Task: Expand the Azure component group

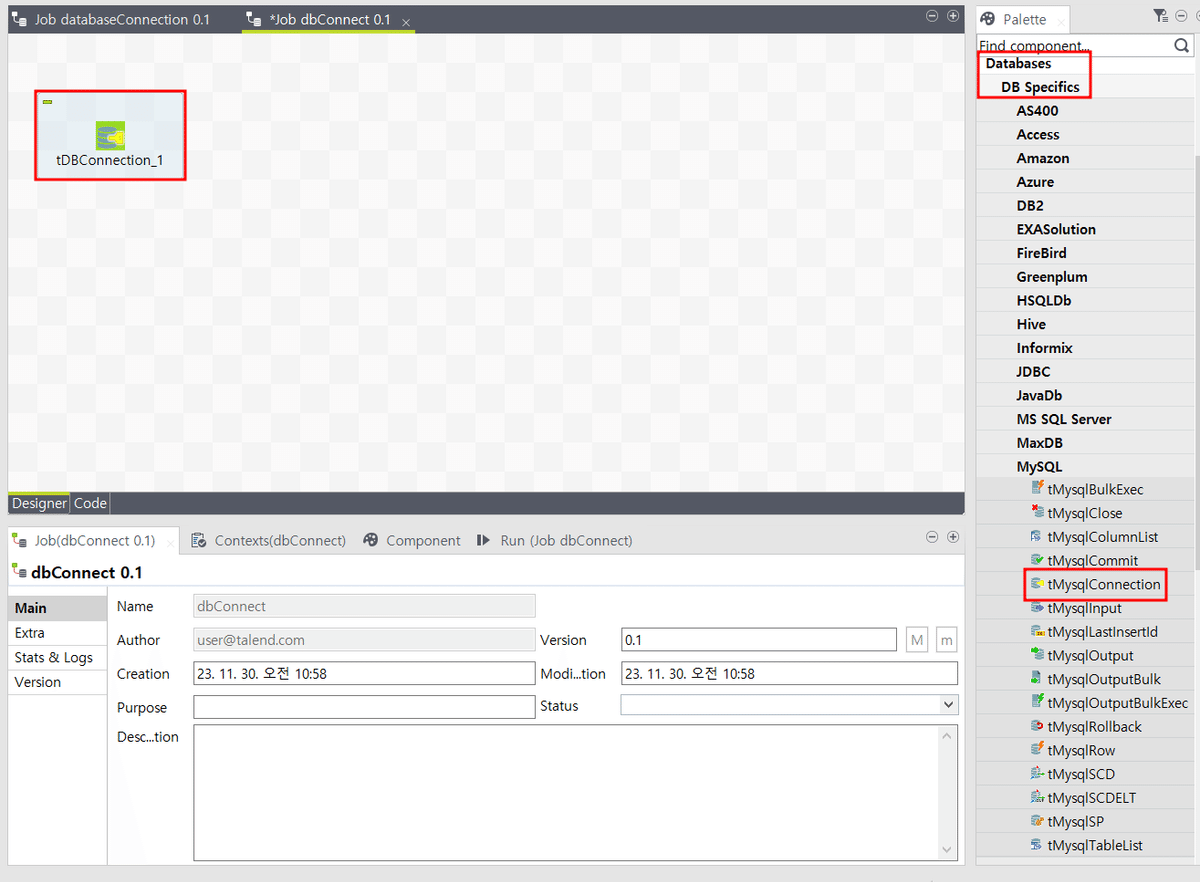Action: pos(1035,182)
